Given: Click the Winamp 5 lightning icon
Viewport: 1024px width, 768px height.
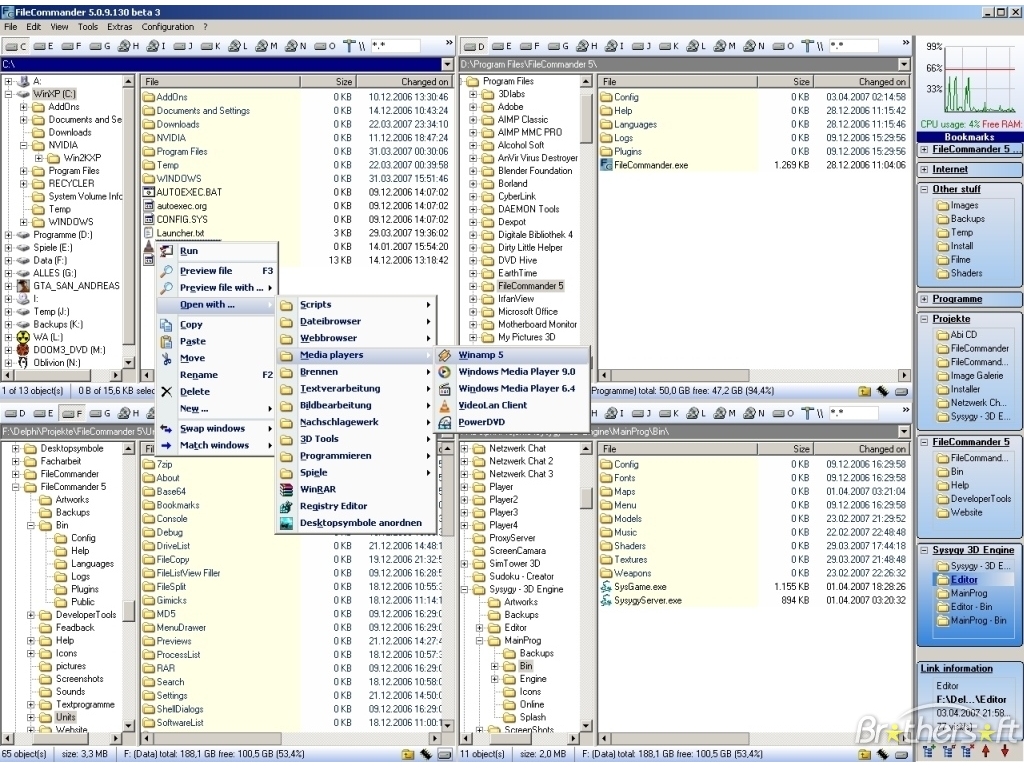Looking at the screenshot, I should tap(445, 355).
